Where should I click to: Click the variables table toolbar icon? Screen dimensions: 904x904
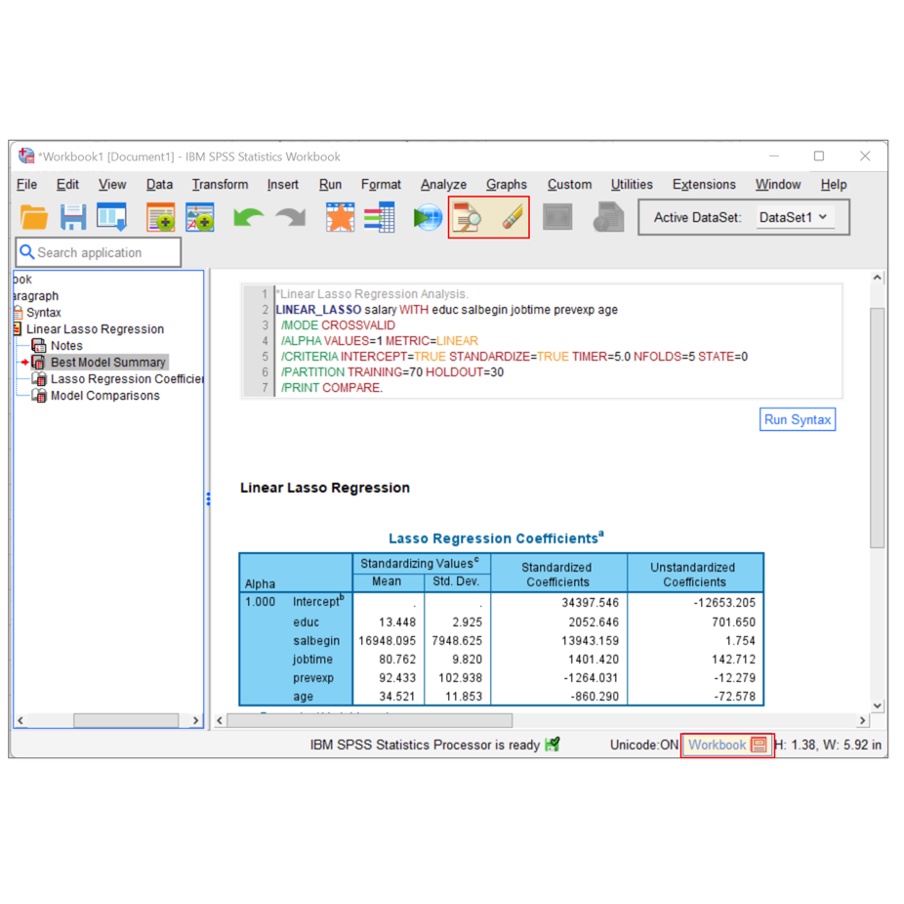coord(379,217)
